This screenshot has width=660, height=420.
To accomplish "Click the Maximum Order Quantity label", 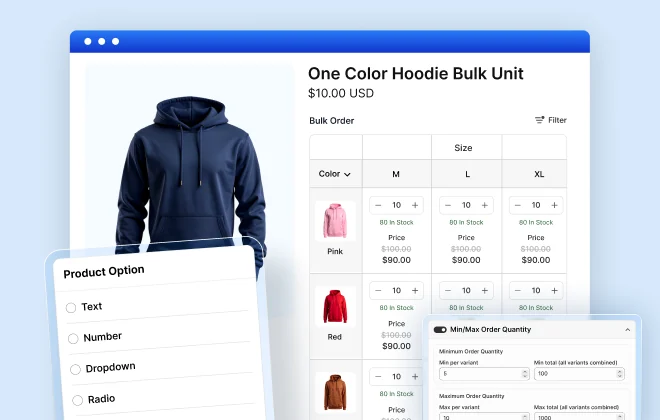I will pos(471,396).
